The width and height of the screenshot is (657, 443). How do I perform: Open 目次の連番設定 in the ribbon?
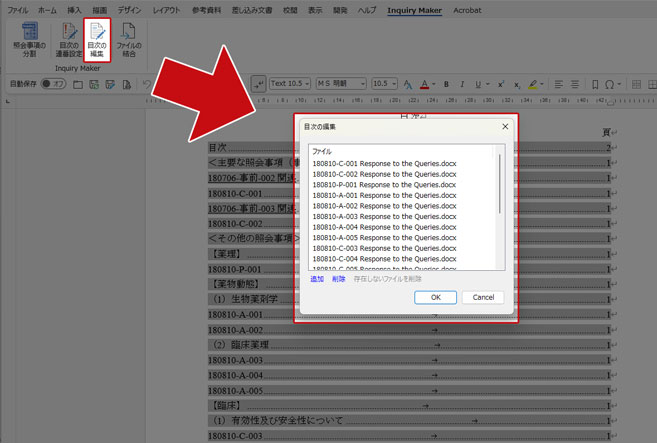tap(68, 41)
